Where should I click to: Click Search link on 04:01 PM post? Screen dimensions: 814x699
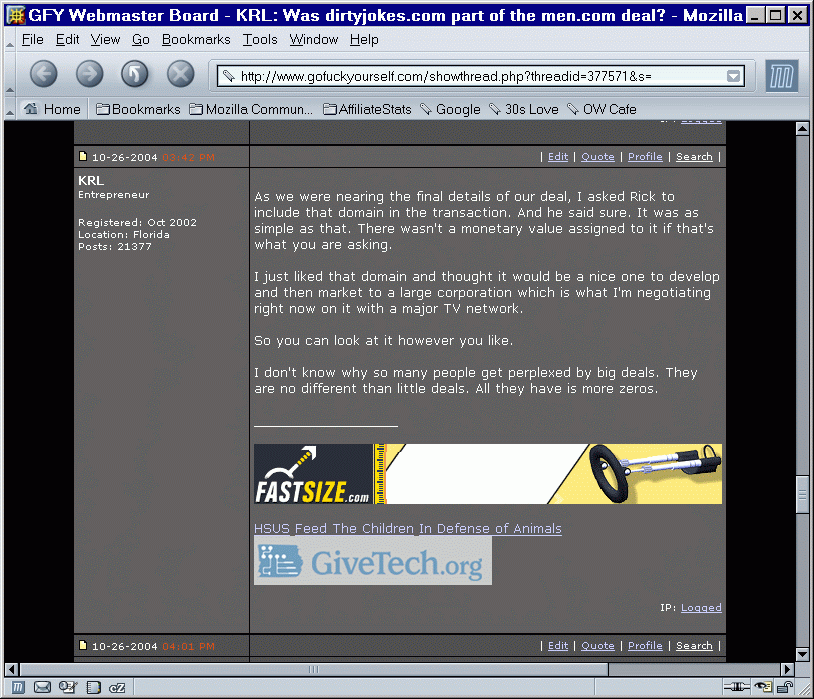tap(694, 646)
